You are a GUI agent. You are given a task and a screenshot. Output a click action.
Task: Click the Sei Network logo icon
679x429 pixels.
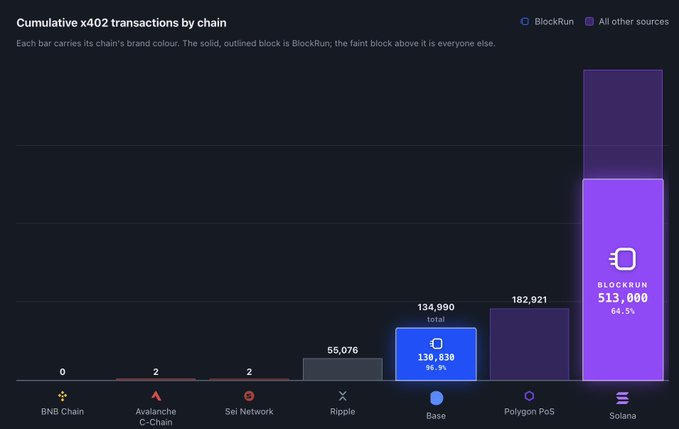point(249,396)
